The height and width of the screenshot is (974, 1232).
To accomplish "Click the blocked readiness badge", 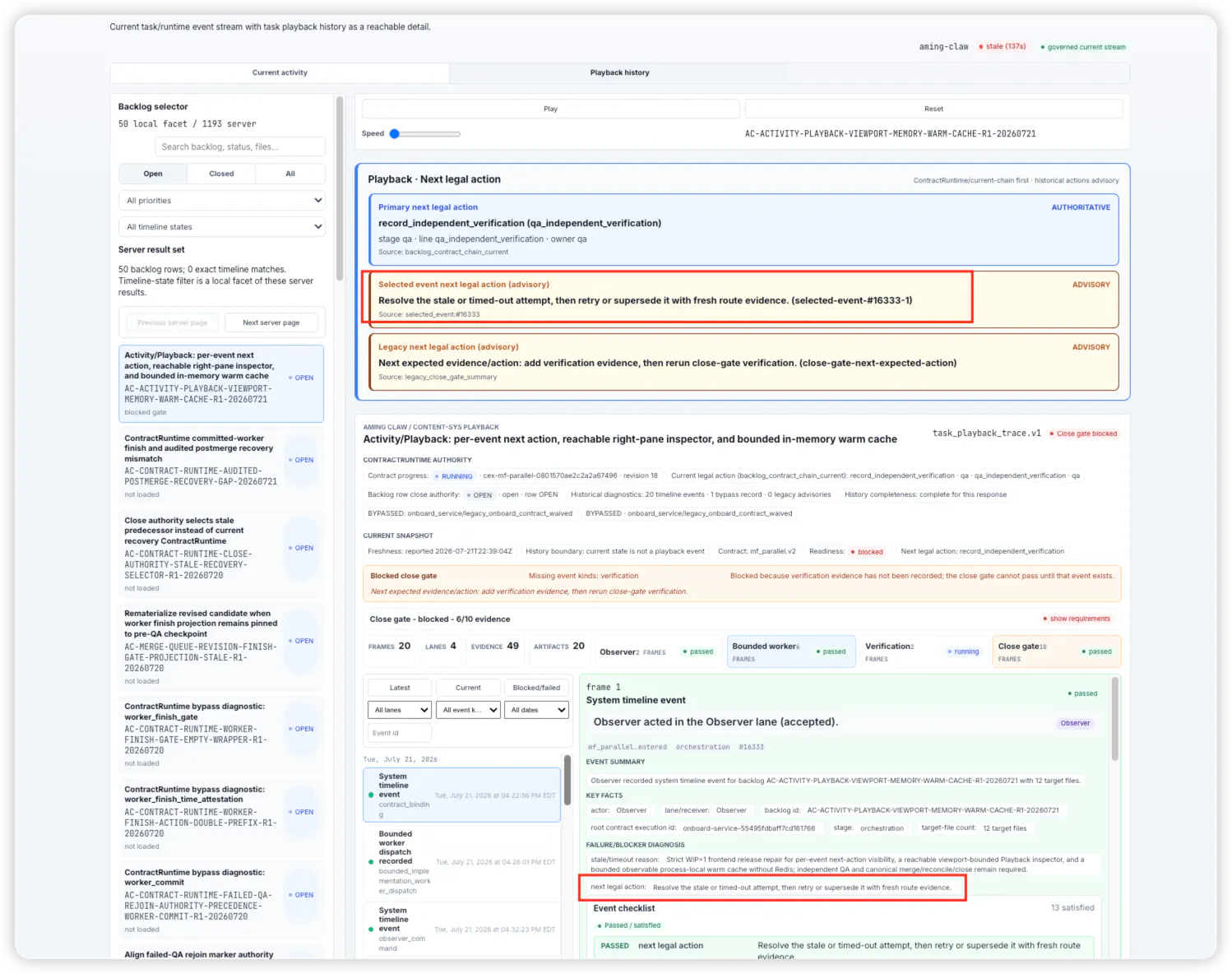I will 867,552.
